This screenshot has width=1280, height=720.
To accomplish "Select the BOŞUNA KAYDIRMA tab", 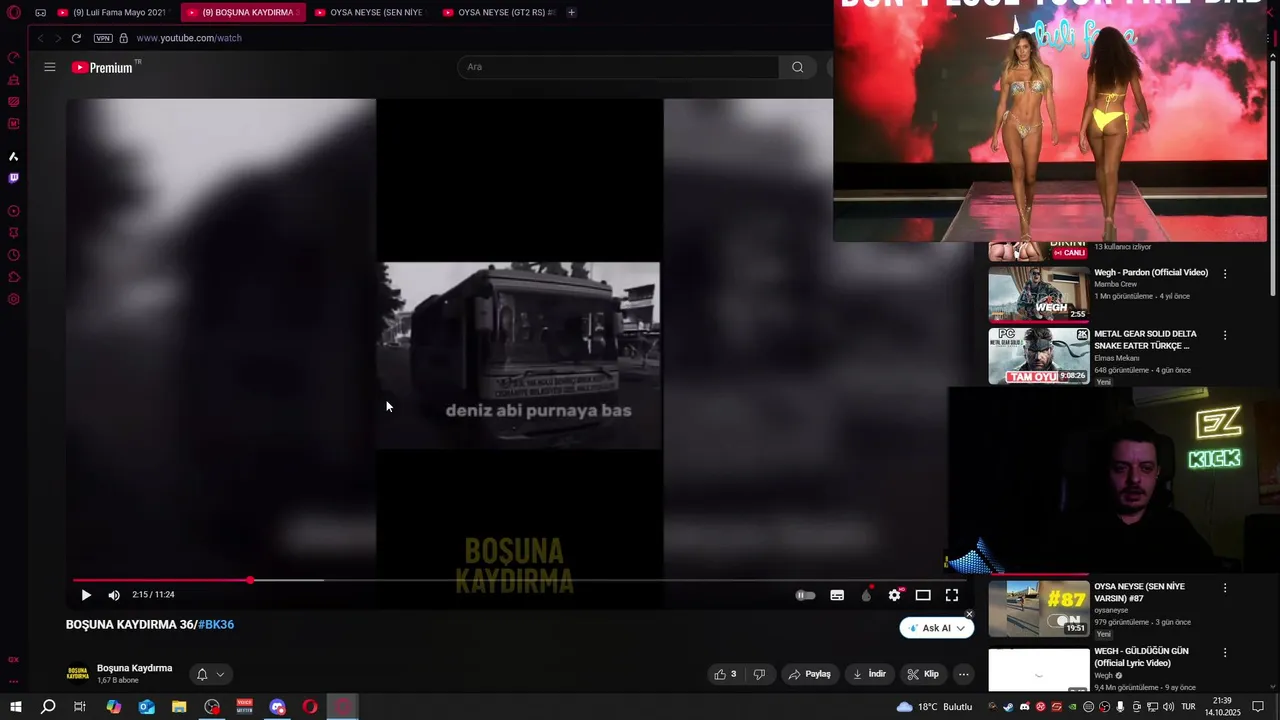I will coord(241,13).
